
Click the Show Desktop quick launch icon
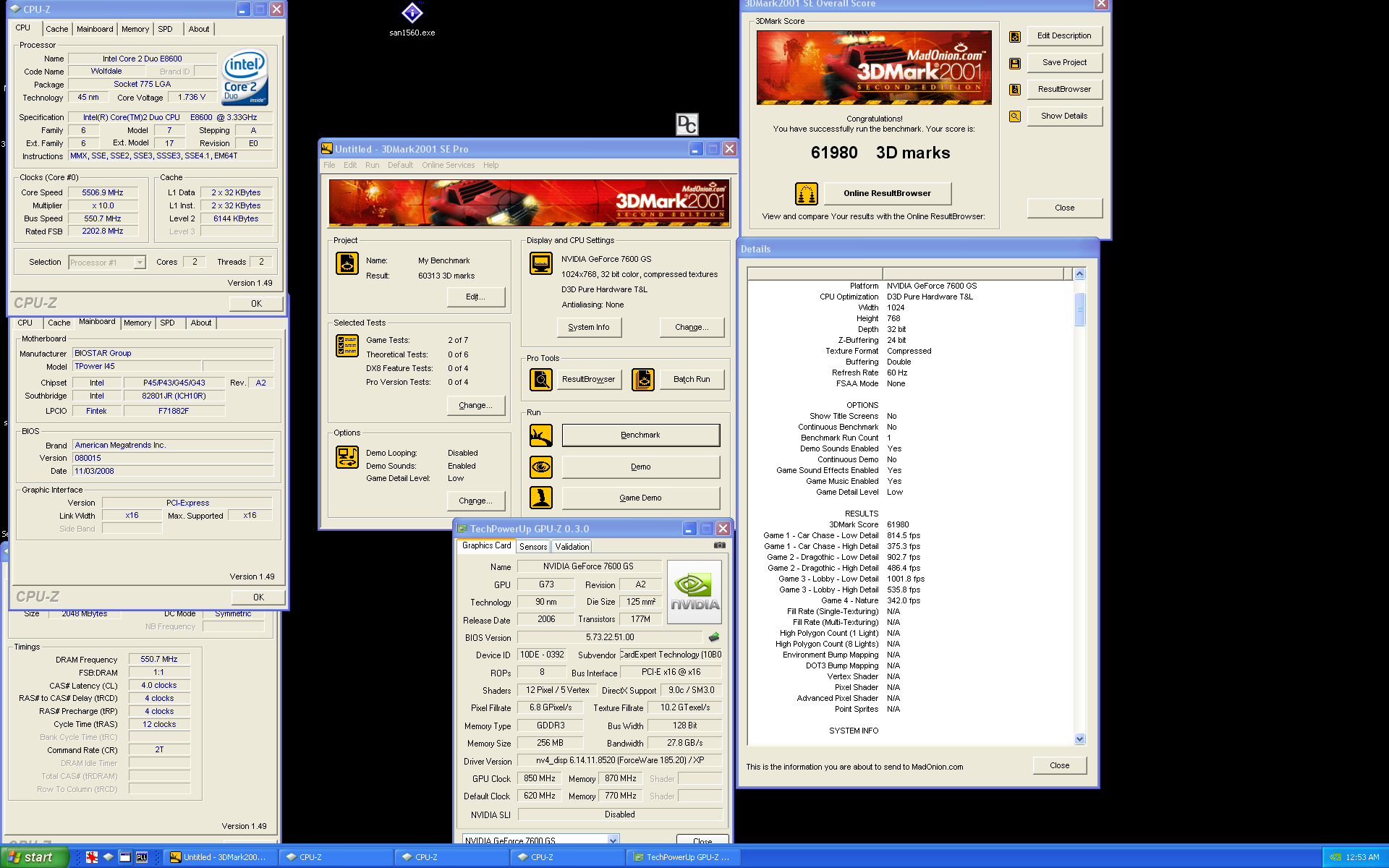coord(125,857)
